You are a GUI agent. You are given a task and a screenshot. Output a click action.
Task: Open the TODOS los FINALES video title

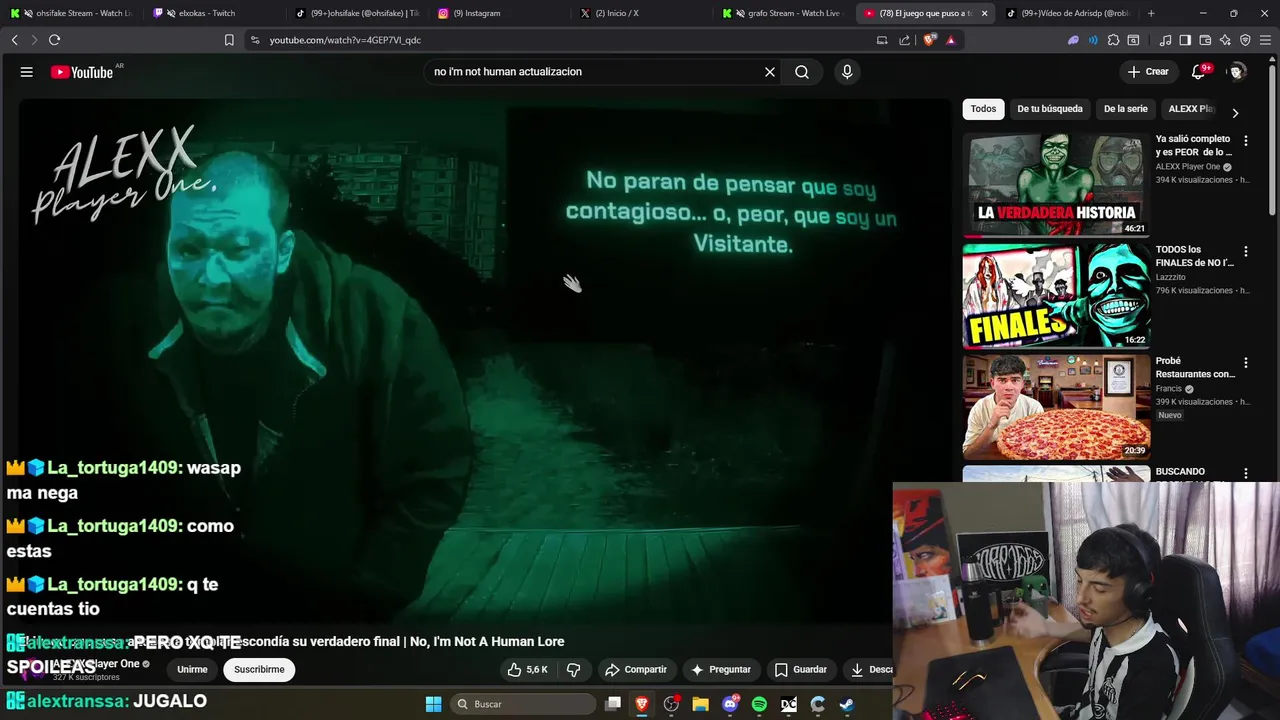click(x=1195, y=257)
